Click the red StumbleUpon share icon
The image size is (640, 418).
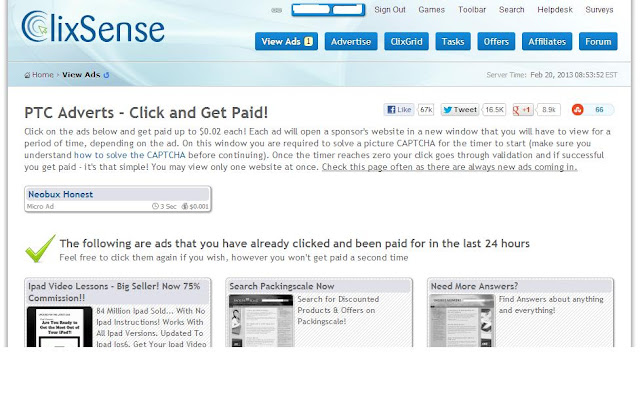(x=578, y=109)
